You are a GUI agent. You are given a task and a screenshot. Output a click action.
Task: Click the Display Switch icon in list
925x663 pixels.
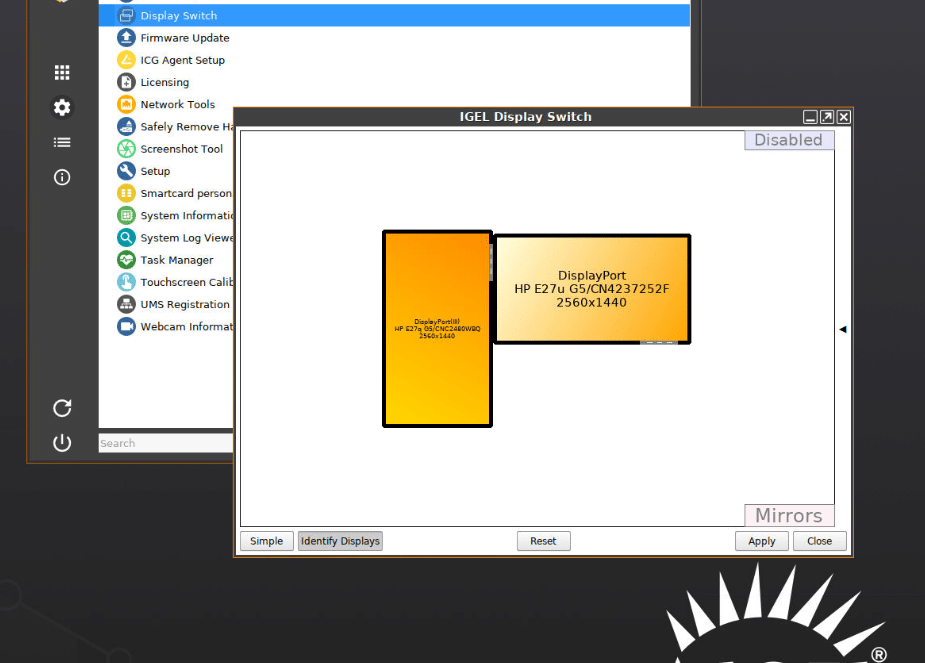pos(126,15)
